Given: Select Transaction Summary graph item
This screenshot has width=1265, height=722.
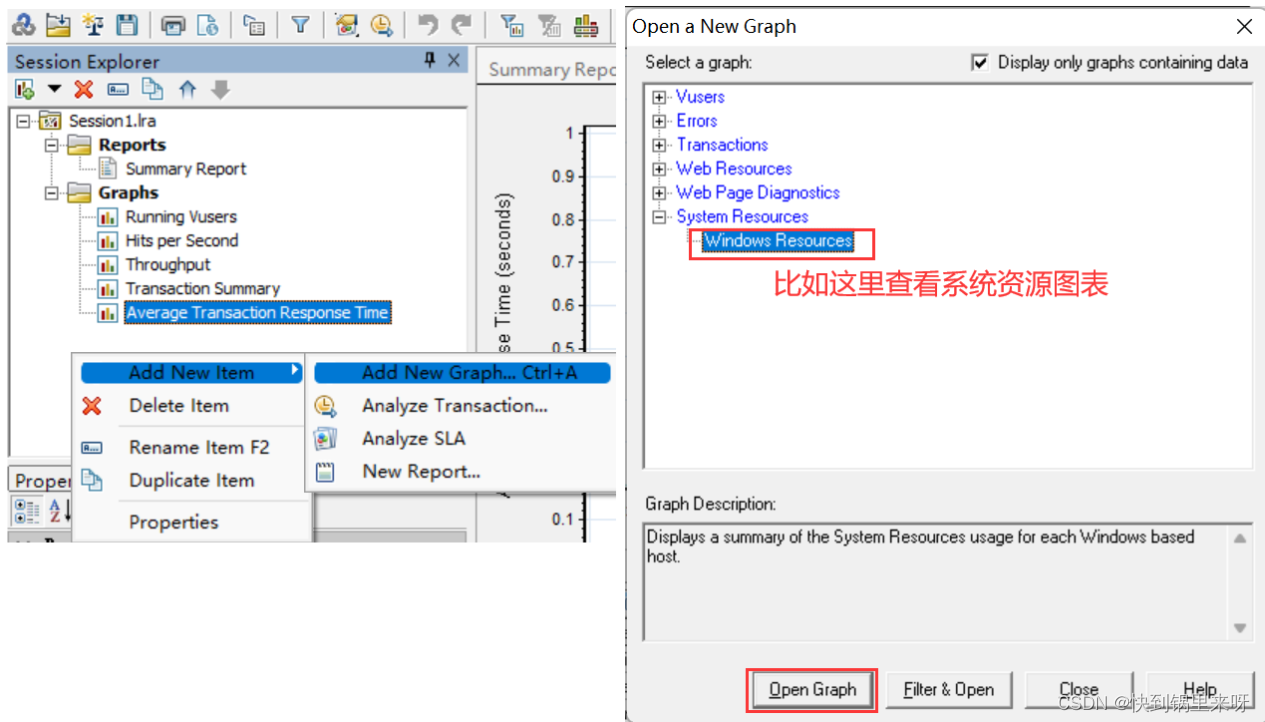Looking at the screenshot, I should 202,289.
